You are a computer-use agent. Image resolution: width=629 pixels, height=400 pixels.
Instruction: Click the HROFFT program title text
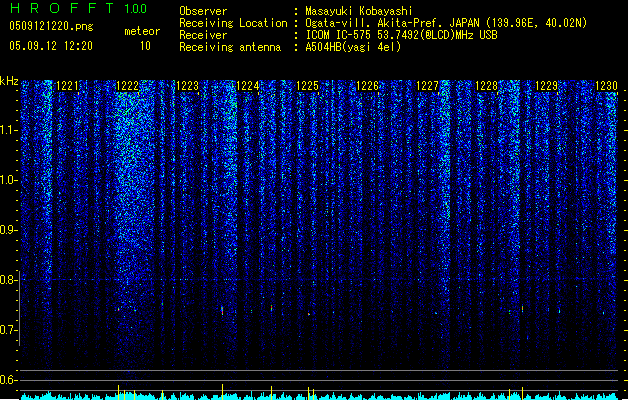coord(62,8)
